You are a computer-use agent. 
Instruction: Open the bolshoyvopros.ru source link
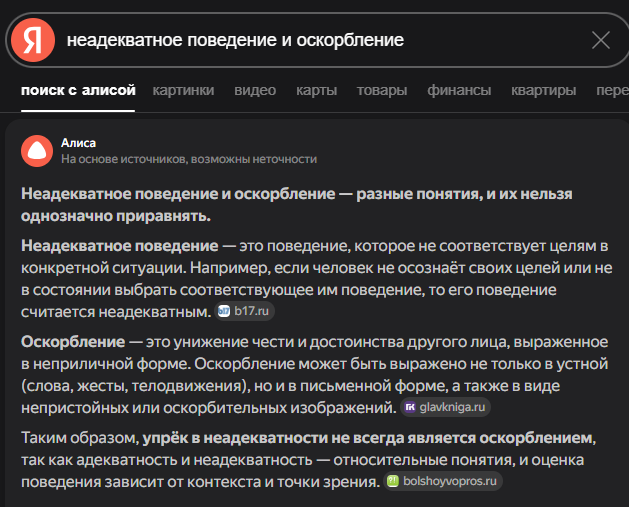(443, 481)
